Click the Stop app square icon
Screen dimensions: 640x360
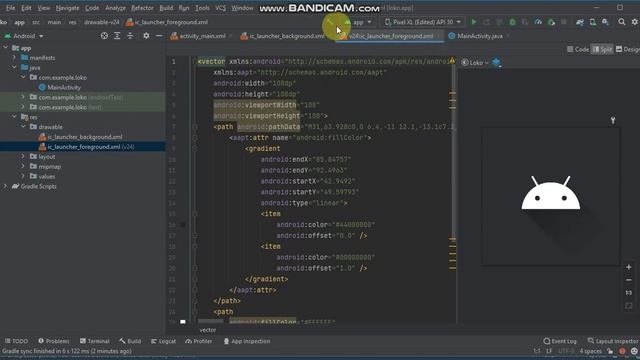pyautogui.click(x=564, y=22)
